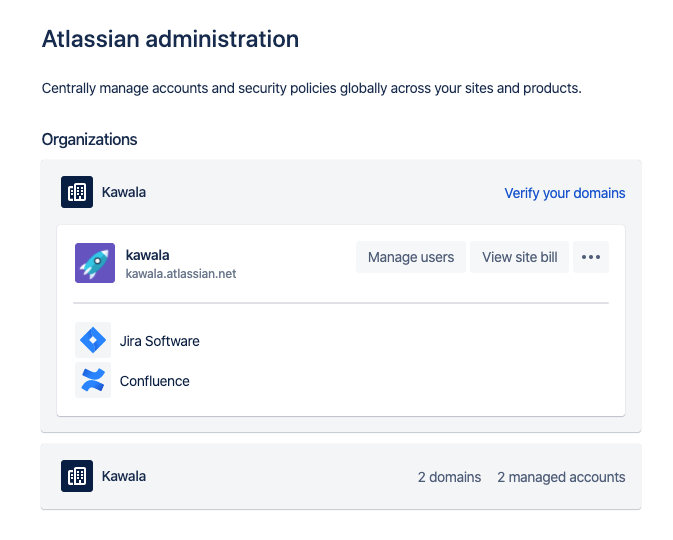Click the Centrally manage accounts description text
673x540 pixels.
[312, 88]
